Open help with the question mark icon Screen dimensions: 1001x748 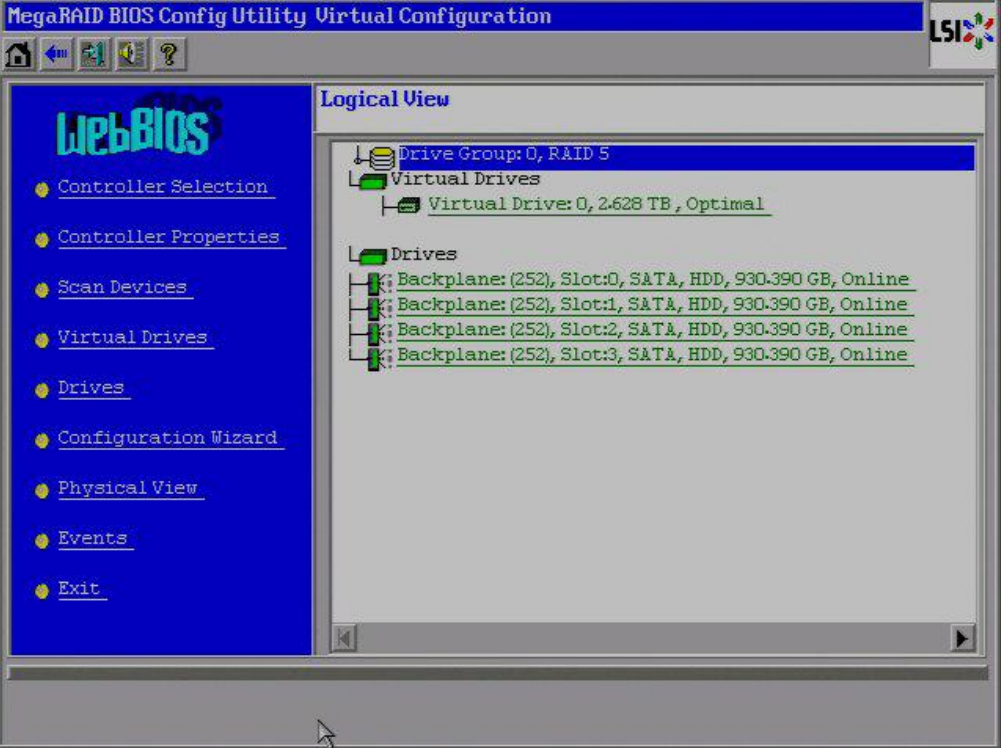[x=168, y=54]
